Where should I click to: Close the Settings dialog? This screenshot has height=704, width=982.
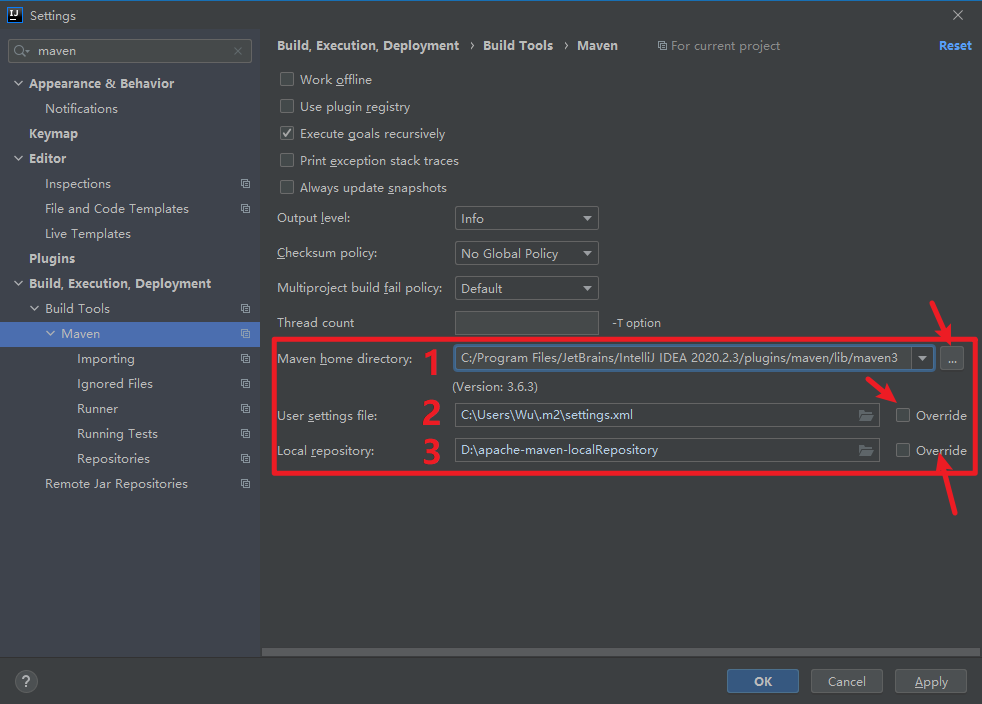(958, 15)
